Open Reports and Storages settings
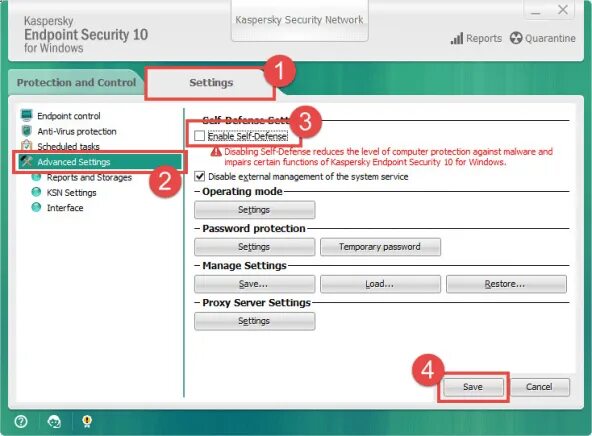Viewport: 592px width, 436px height. [89, 177]
